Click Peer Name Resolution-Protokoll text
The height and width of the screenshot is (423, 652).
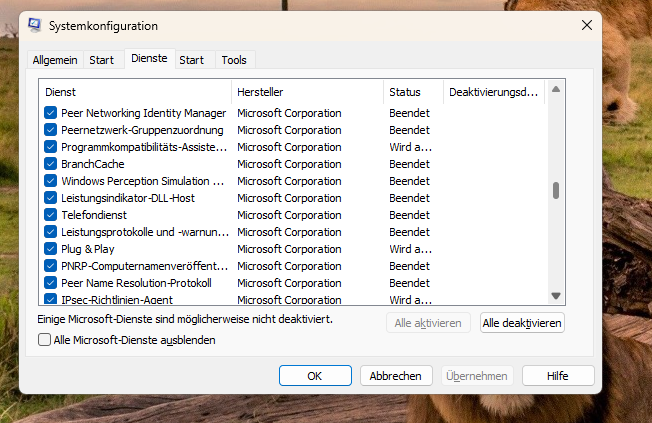click(x=136, y=283)
